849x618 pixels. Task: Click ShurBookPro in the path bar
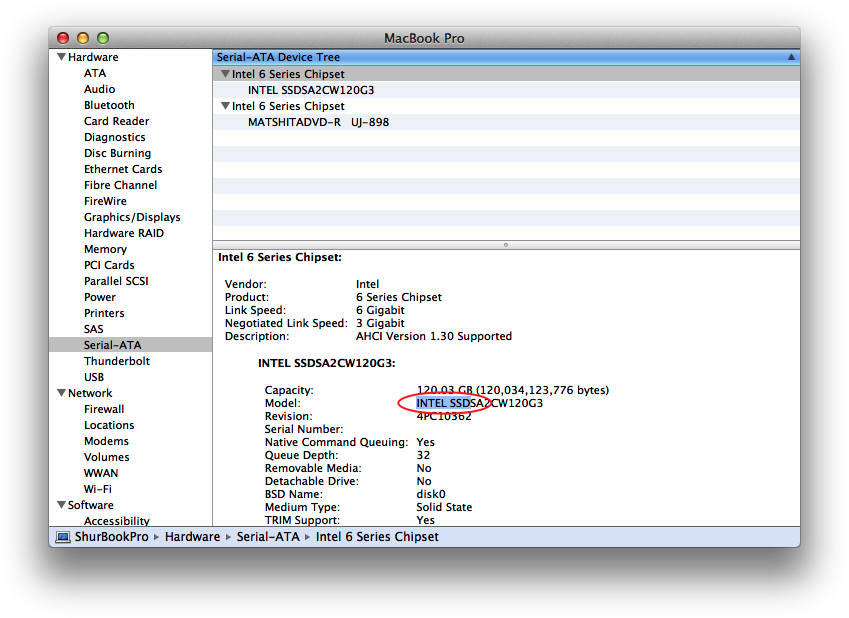[111, 537]
